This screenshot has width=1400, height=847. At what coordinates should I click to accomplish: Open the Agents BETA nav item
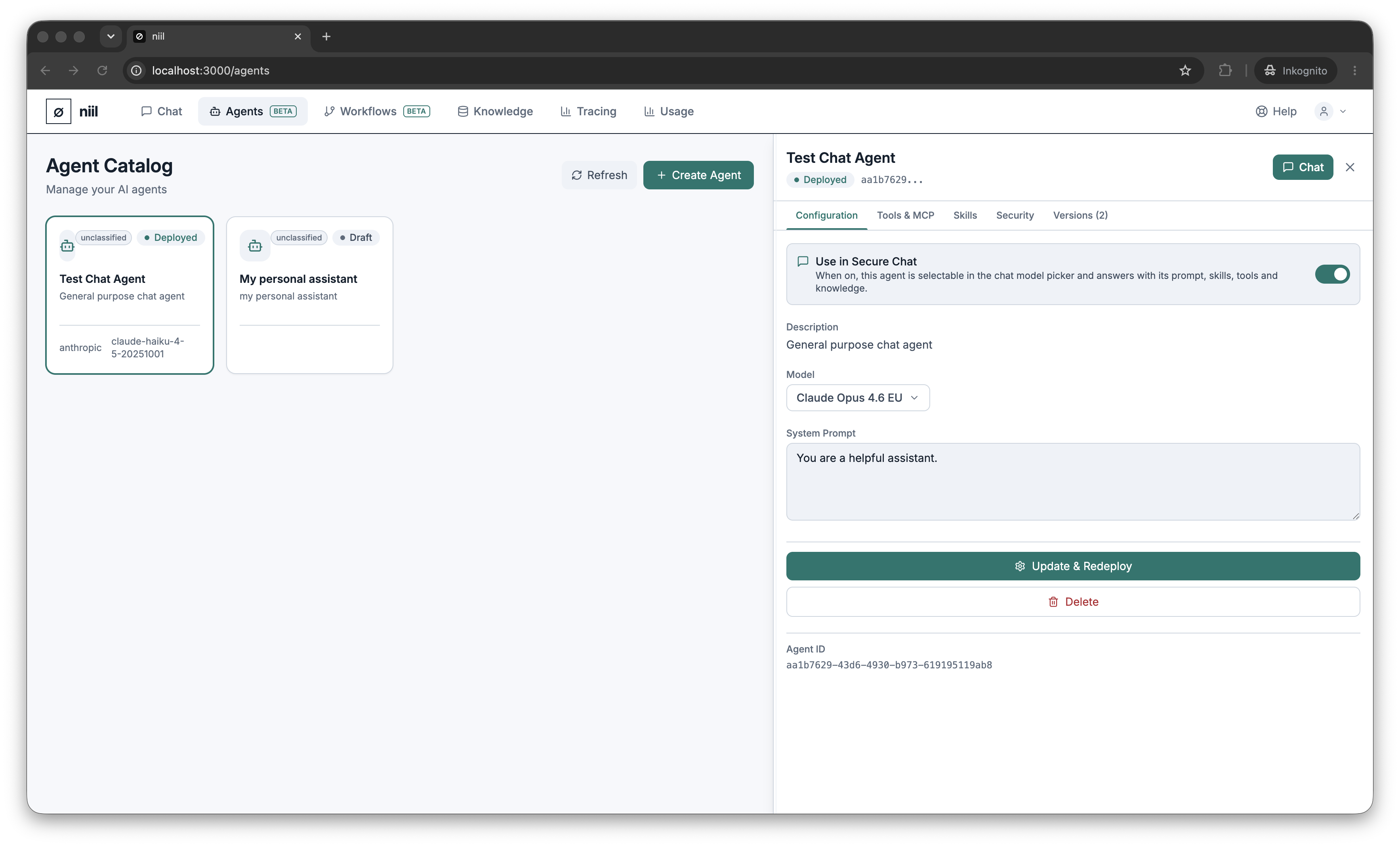(253, 111)
